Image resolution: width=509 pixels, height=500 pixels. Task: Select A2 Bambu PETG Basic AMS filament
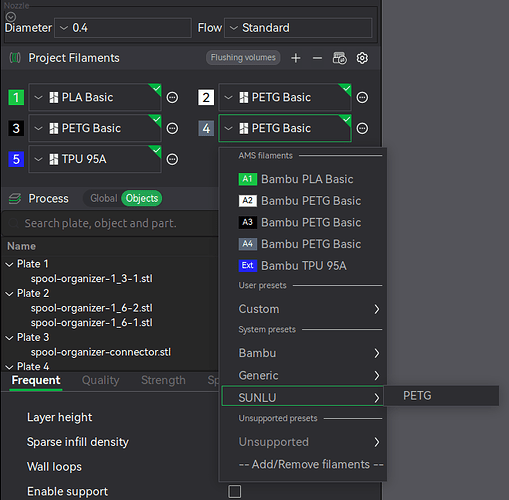point(302,201)
